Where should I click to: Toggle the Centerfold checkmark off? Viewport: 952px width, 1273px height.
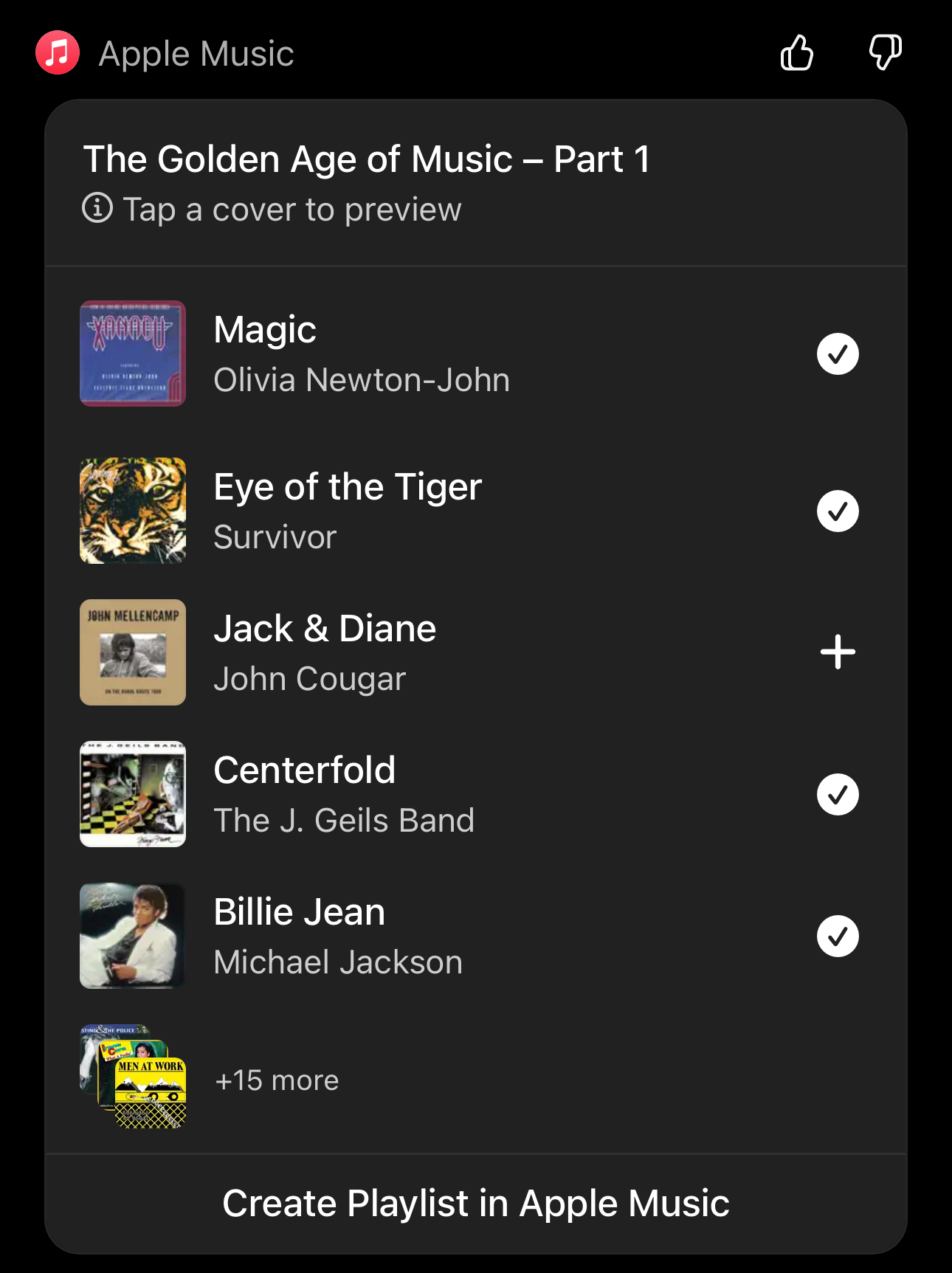(838, 794)
